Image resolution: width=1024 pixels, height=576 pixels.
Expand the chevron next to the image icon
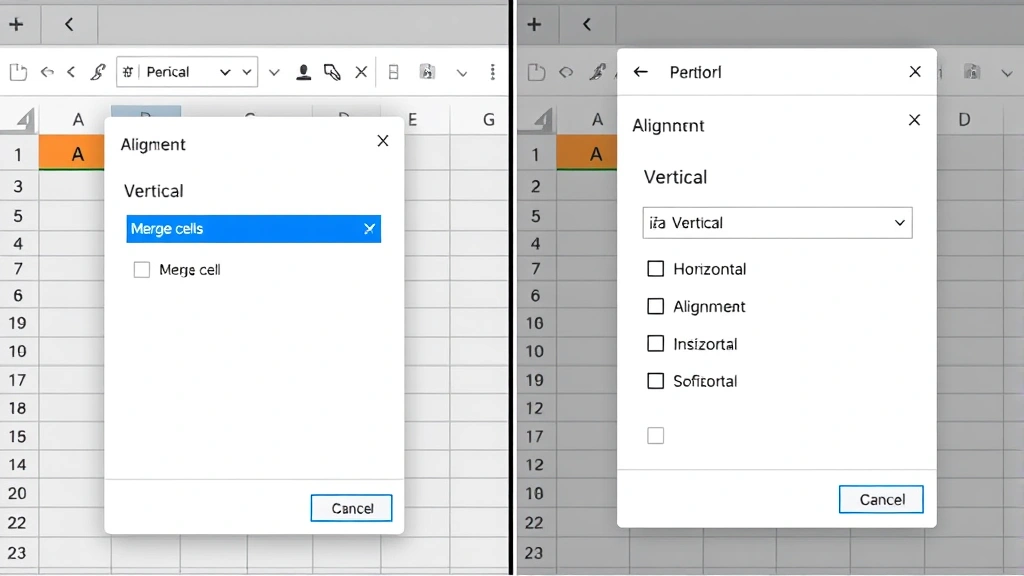[x=461, y=71]
